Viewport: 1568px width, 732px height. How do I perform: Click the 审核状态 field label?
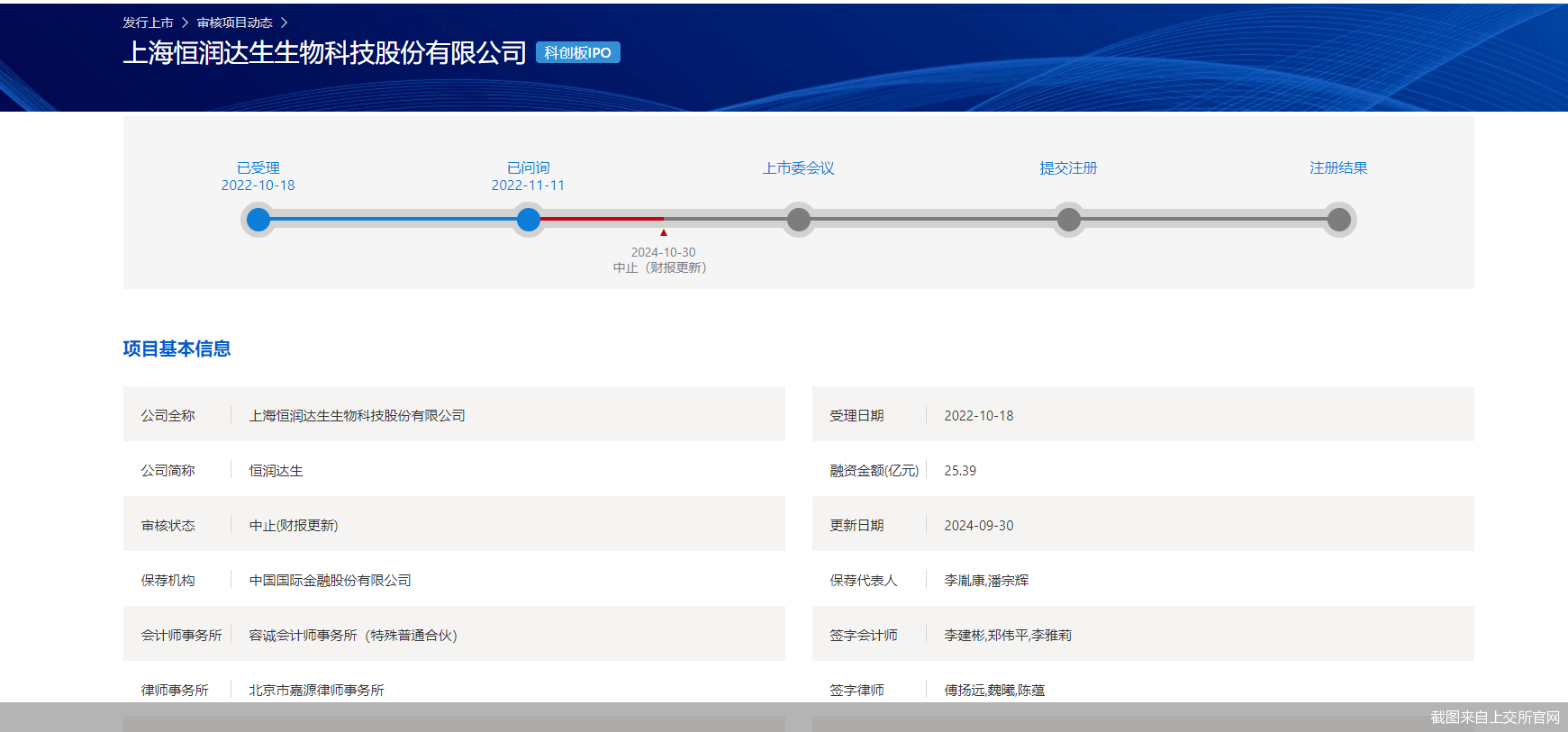[x=168, y=525]
